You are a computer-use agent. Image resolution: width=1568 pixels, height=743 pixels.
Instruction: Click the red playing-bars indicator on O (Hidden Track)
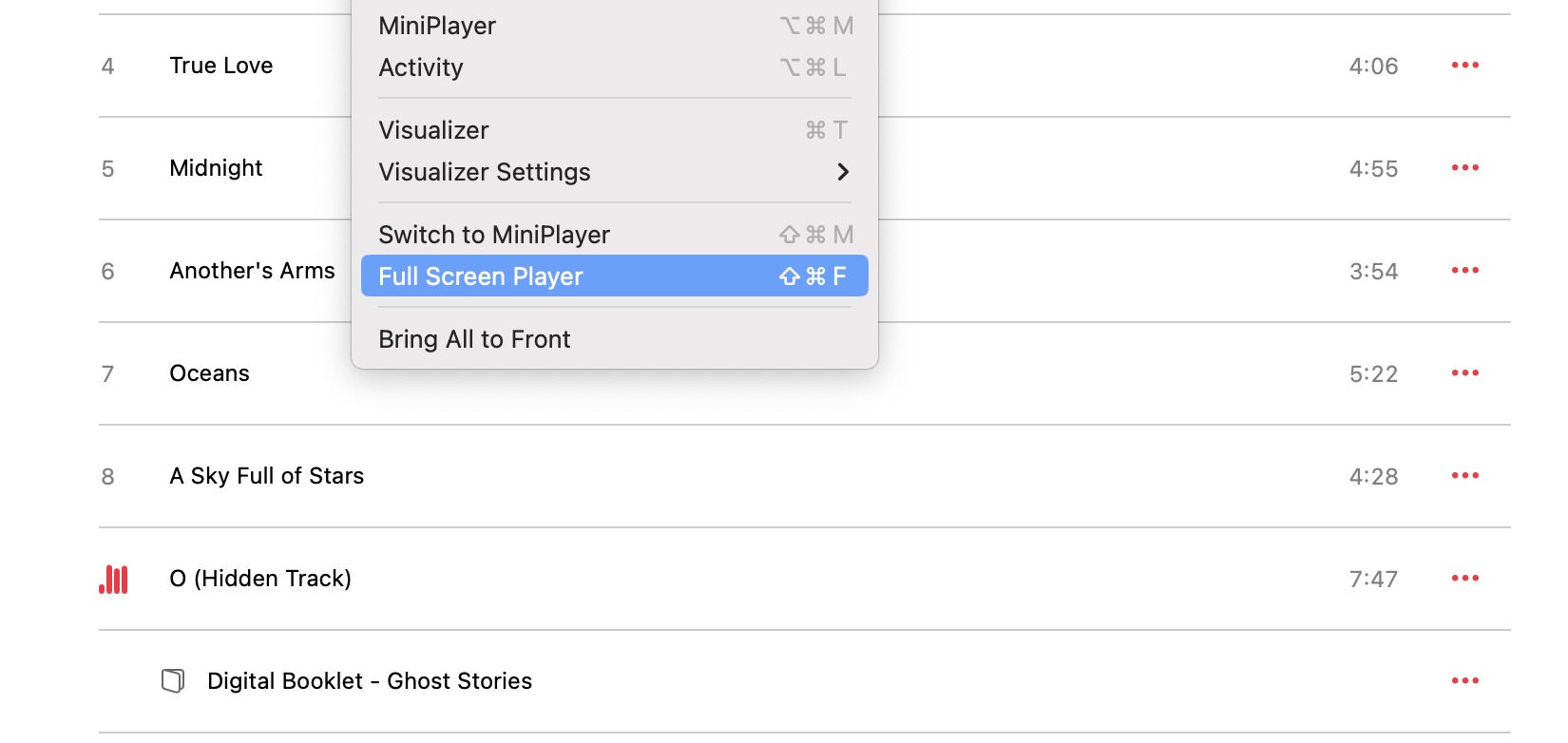[x=112, y=578]
